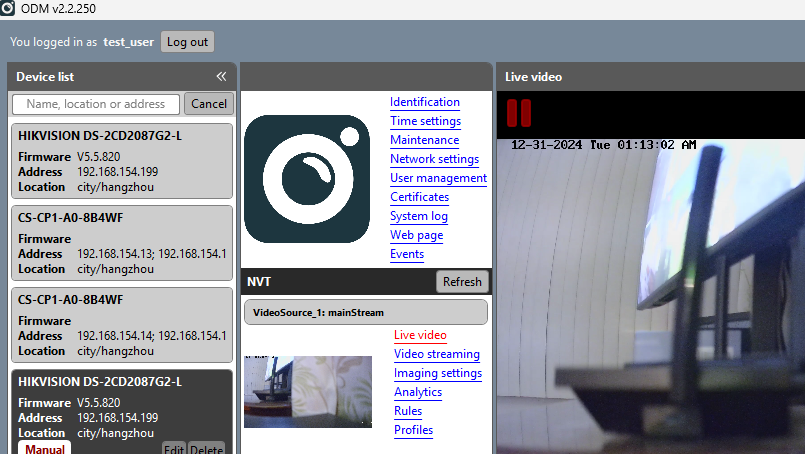Select first HIKVISION DS-2CD2087G2-L device card
Image resolution: width=805 pixels, height=454 pixels.
pos(122,161)
